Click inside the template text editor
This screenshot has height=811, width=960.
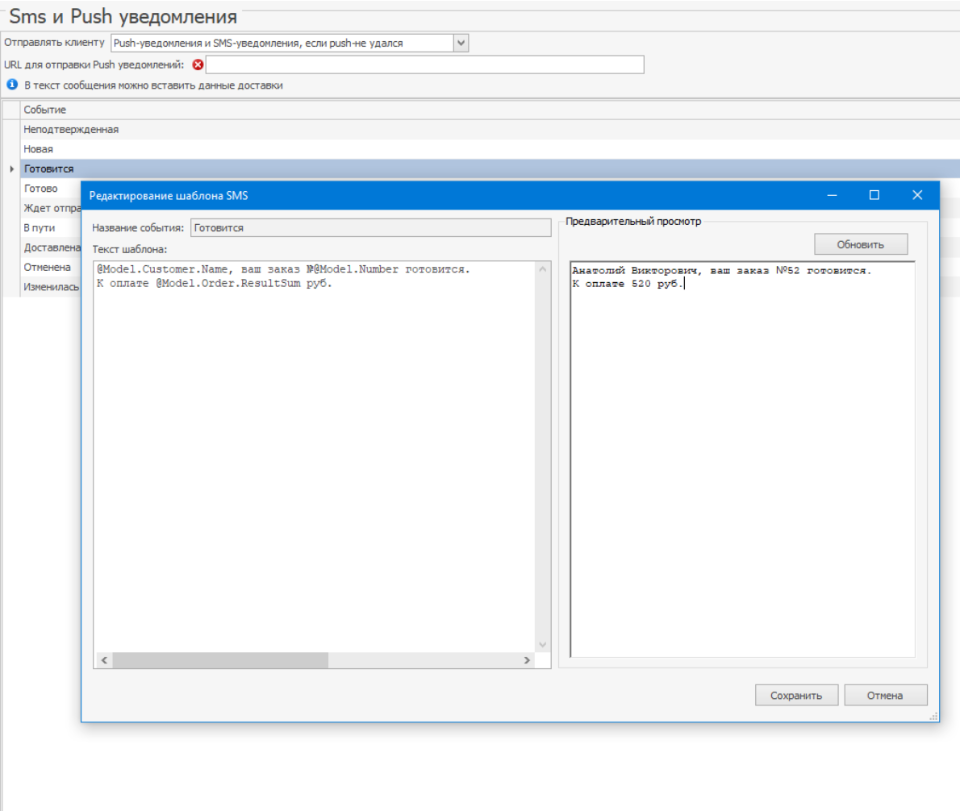(x=315, y=450)
